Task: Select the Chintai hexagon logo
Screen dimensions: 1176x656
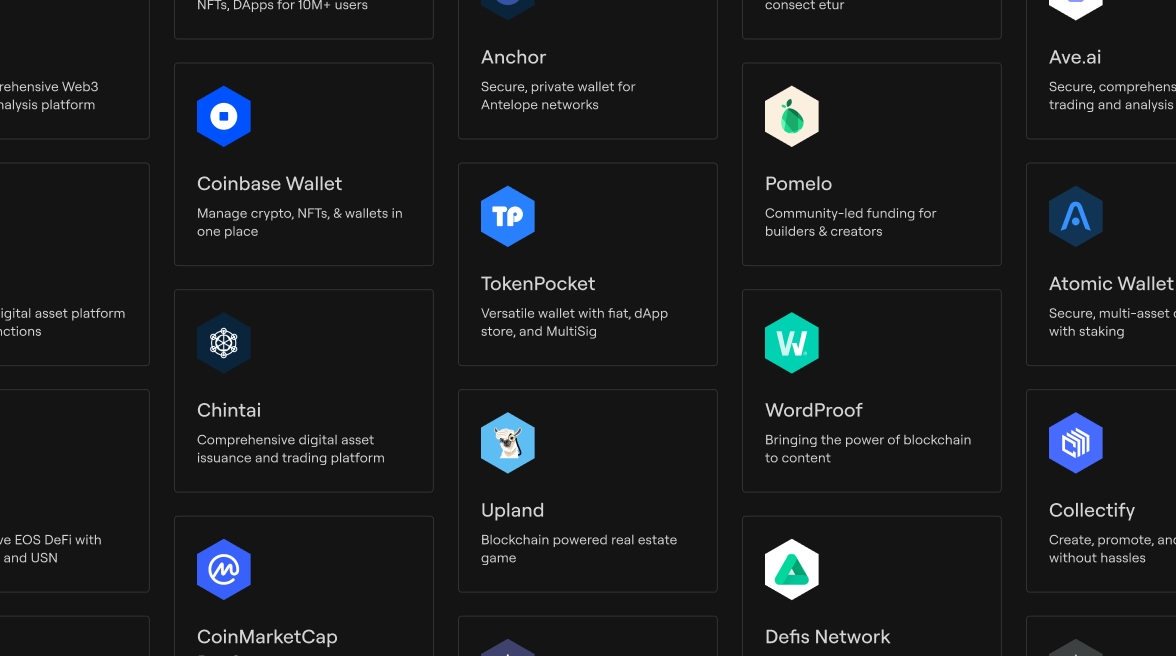Action: tap(224, 343)
